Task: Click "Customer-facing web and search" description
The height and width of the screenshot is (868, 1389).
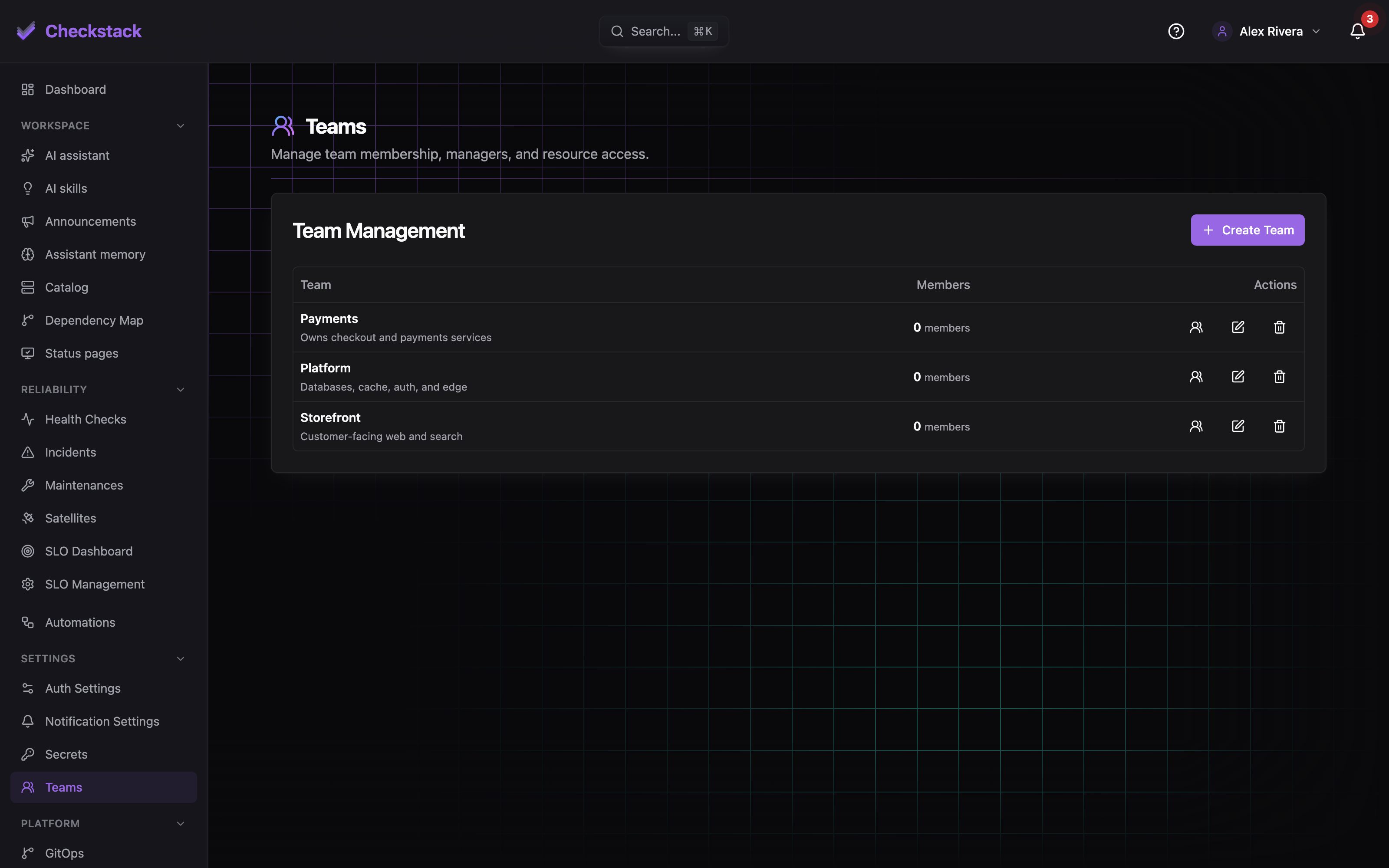Action: click(381, 436)
